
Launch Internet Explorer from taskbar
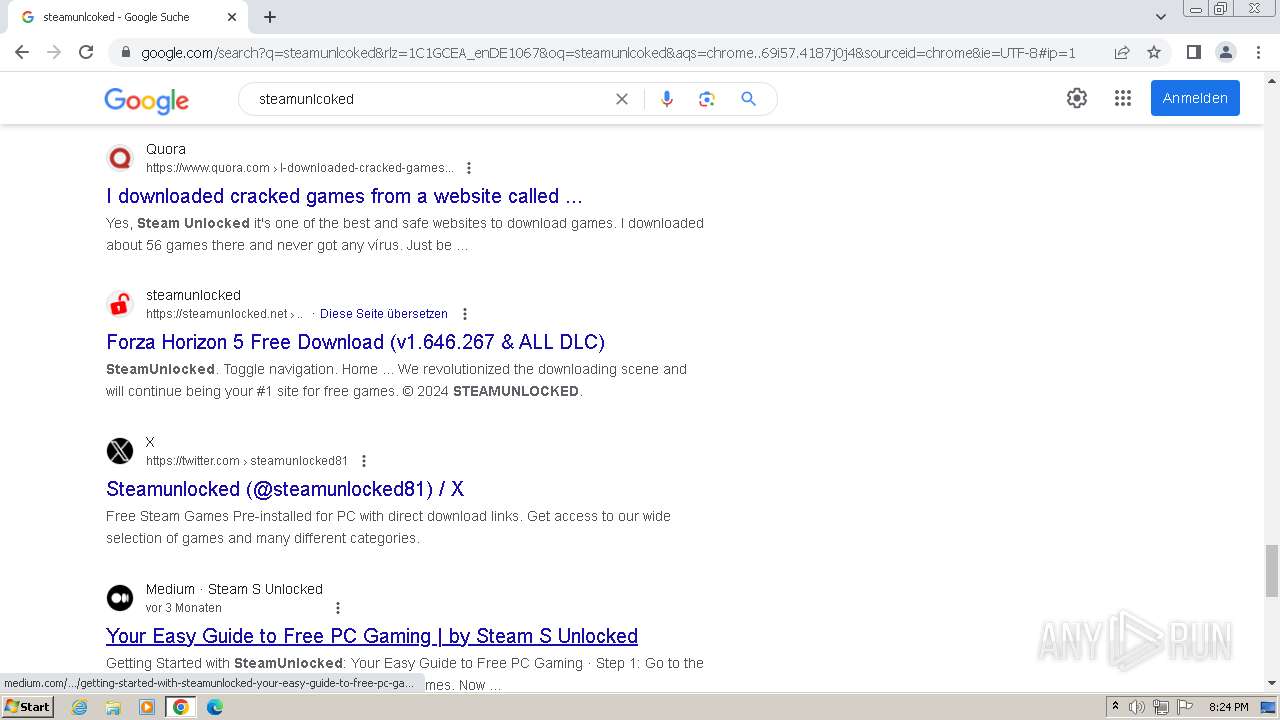pyautogui.click(x=80, y=707)
